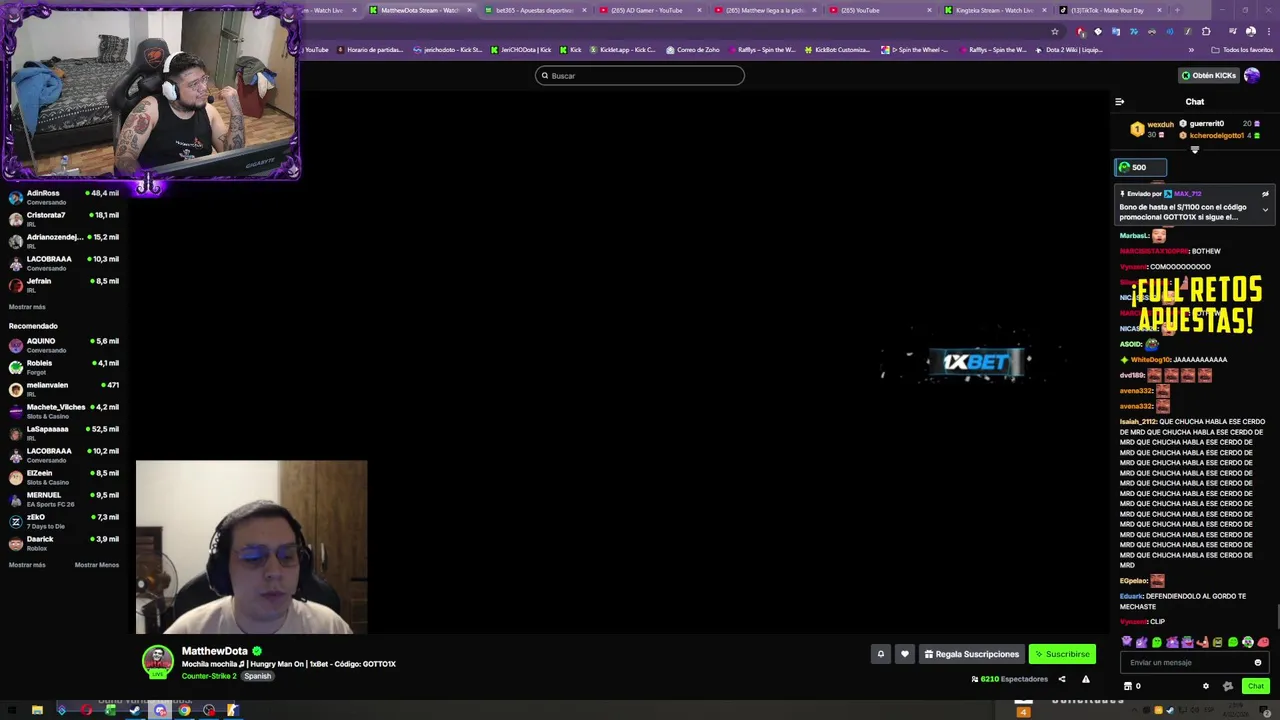Open zEkO recommended channel
This screenshot has width=1280, height=720.
click(x=64, y=521)
